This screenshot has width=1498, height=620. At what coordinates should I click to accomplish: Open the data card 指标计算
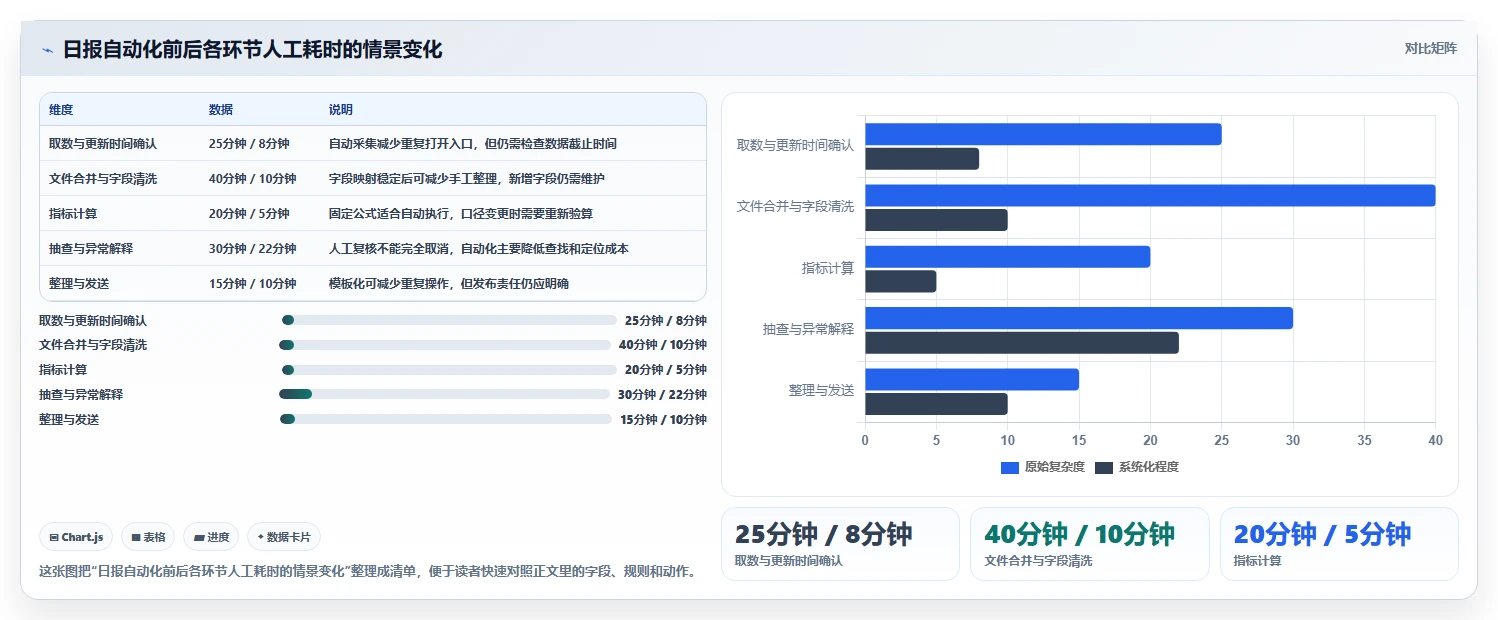[x=1339, y=544]
